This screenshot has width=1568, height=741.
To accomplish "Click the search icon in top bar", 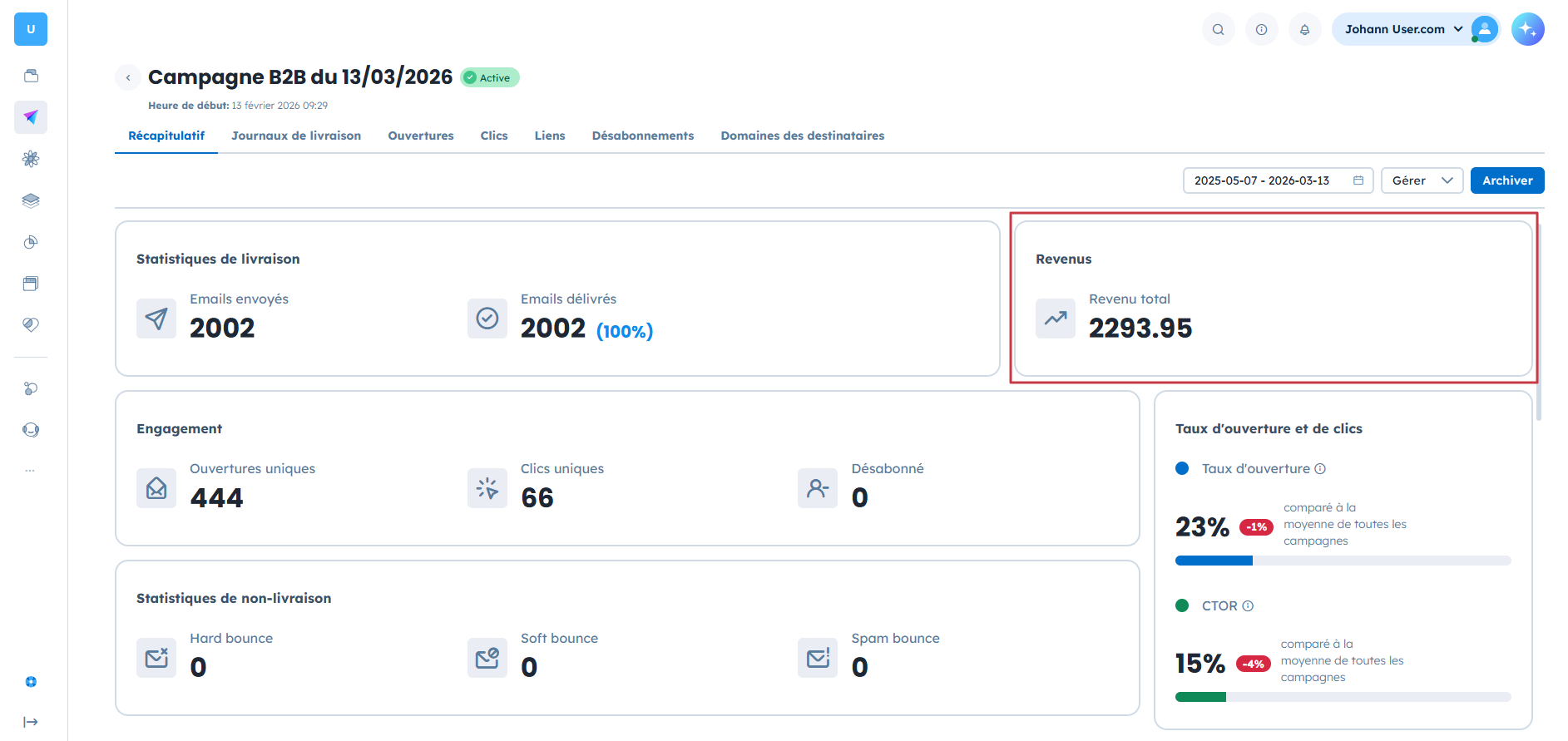I will click(1218, 29).
